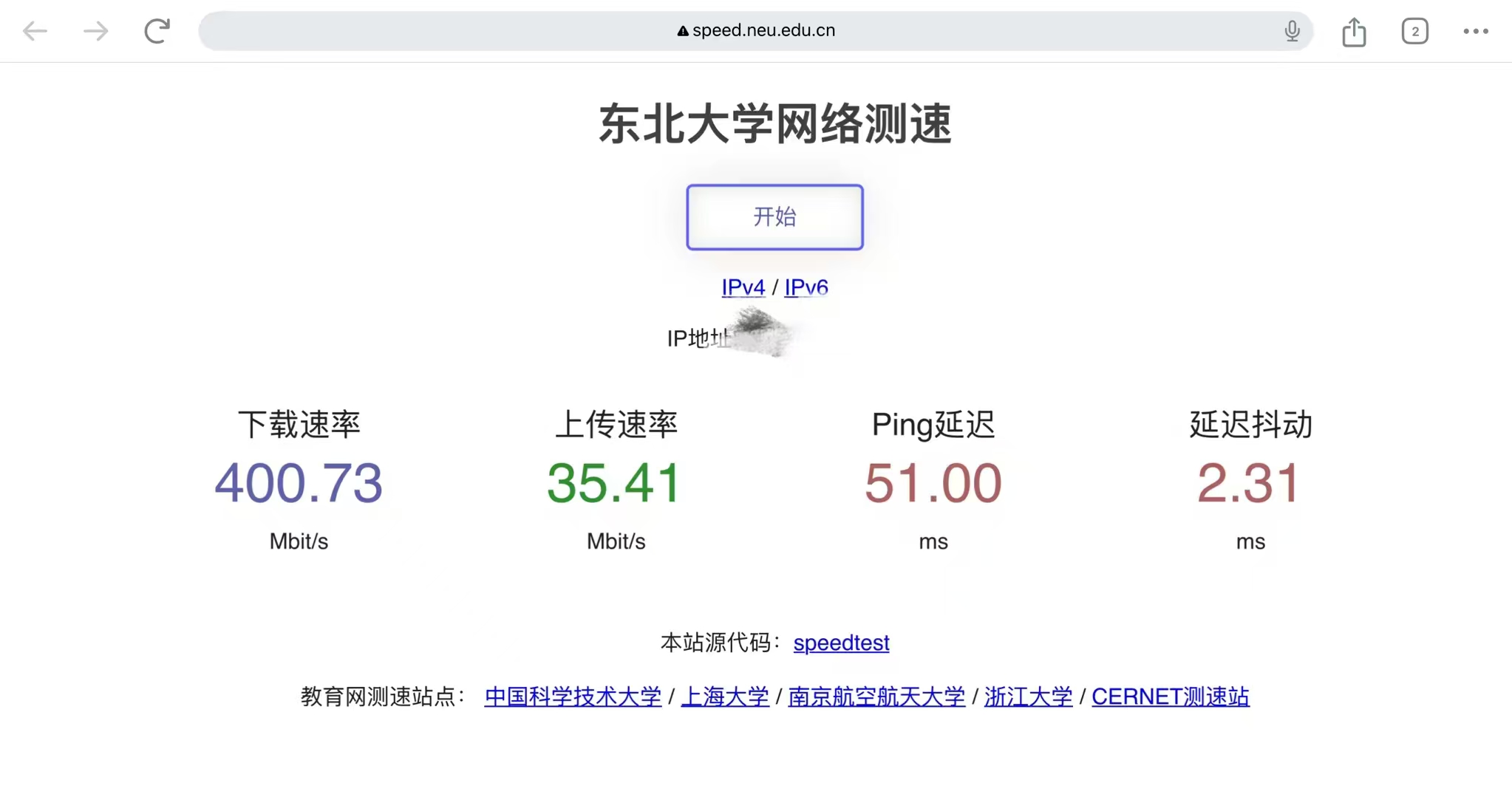The image size is (1512, 797).
Task: Visit the 南京航空航天大学 speed test link
Action: point(876,697)
